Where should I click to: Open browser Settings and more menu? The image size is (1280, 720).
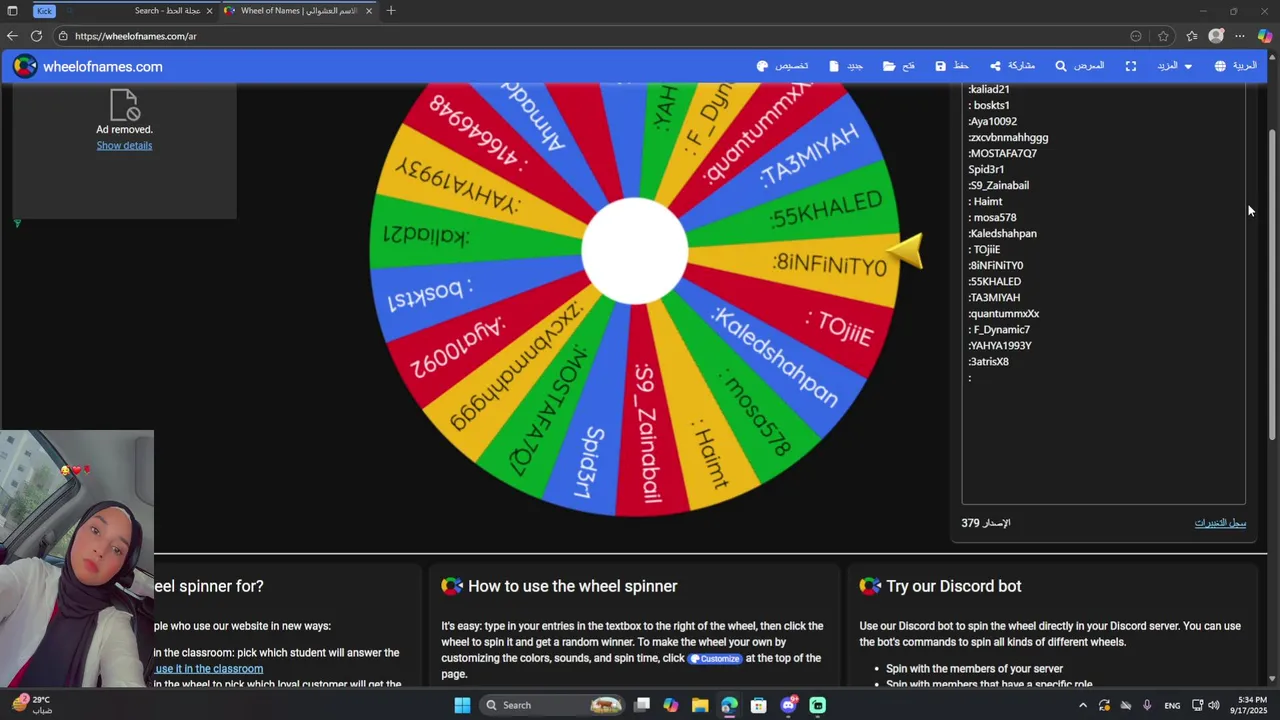(1240, 36)
